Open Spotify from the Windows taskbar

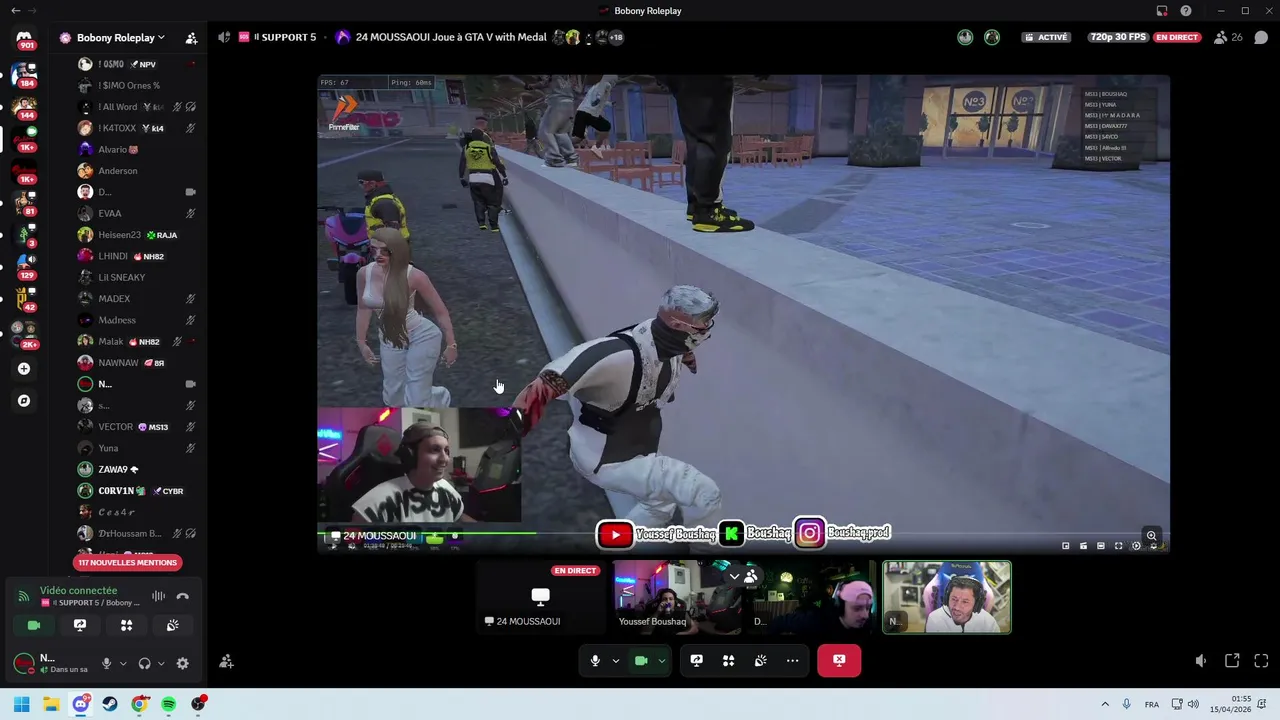(x=169, y=704)
